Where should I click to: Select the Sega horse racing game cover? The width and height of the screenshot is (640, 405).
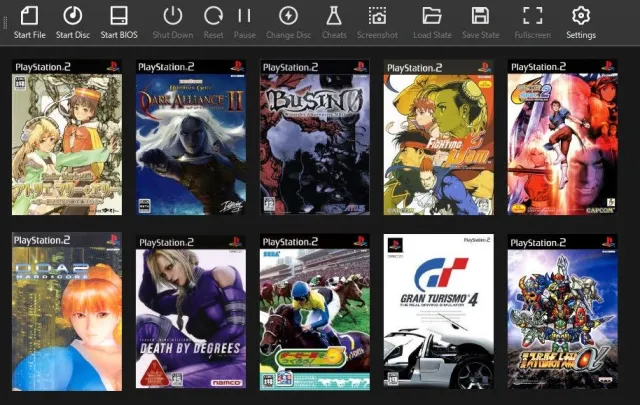coord(315,312)
